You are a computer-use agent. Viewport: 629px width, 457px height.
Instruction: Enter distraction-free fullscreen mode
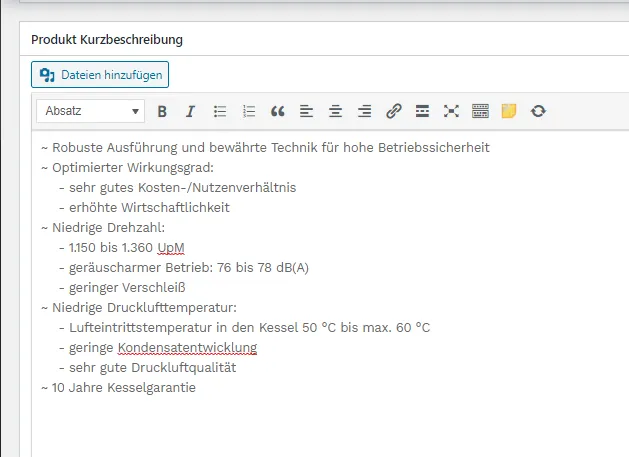tap(451, 111)
